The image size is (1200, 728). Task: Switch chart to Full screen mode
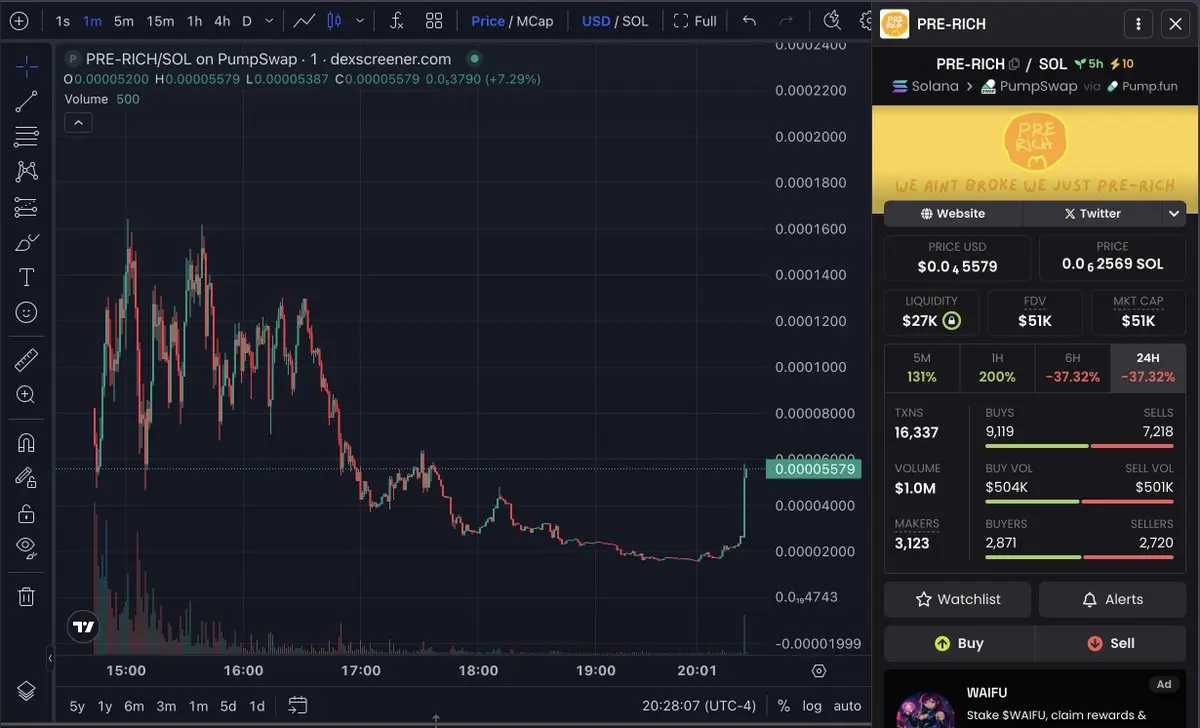pos(695,20)
